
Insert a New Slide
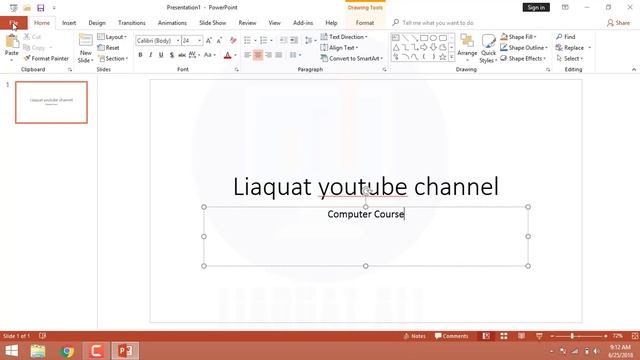pos(85,48)
